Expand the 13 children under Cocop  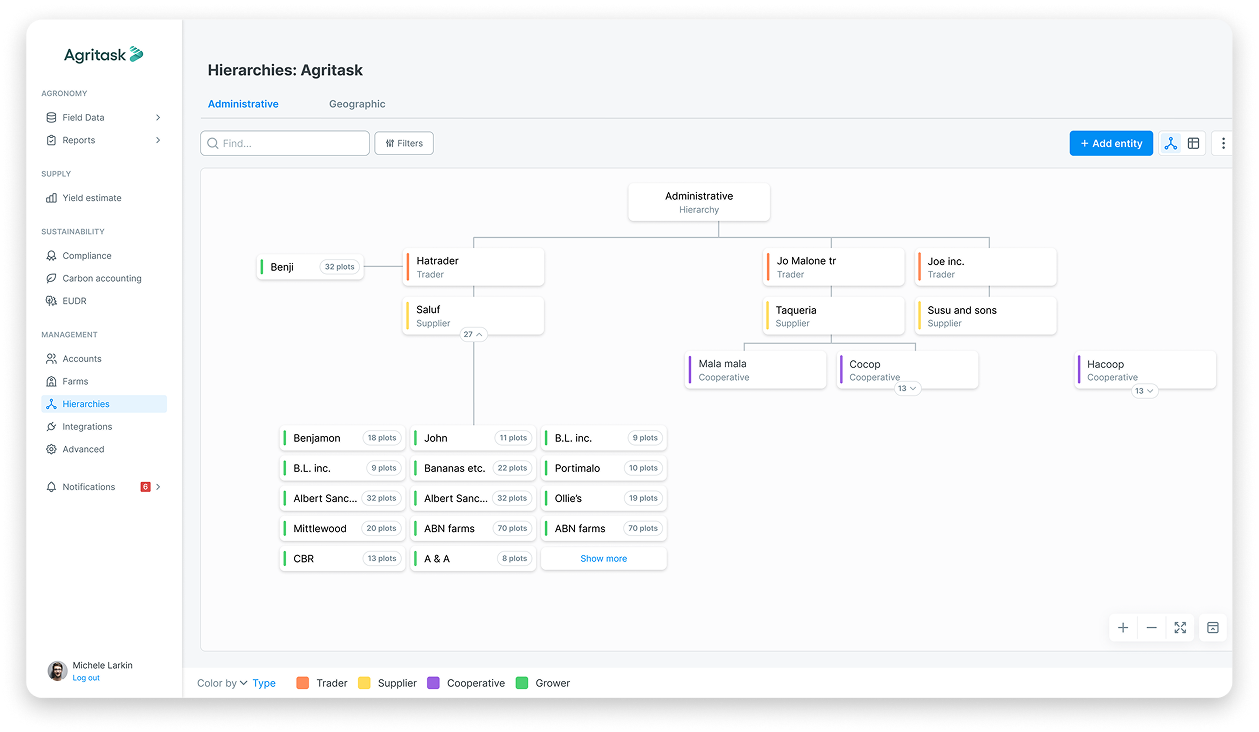pos(907,388)
